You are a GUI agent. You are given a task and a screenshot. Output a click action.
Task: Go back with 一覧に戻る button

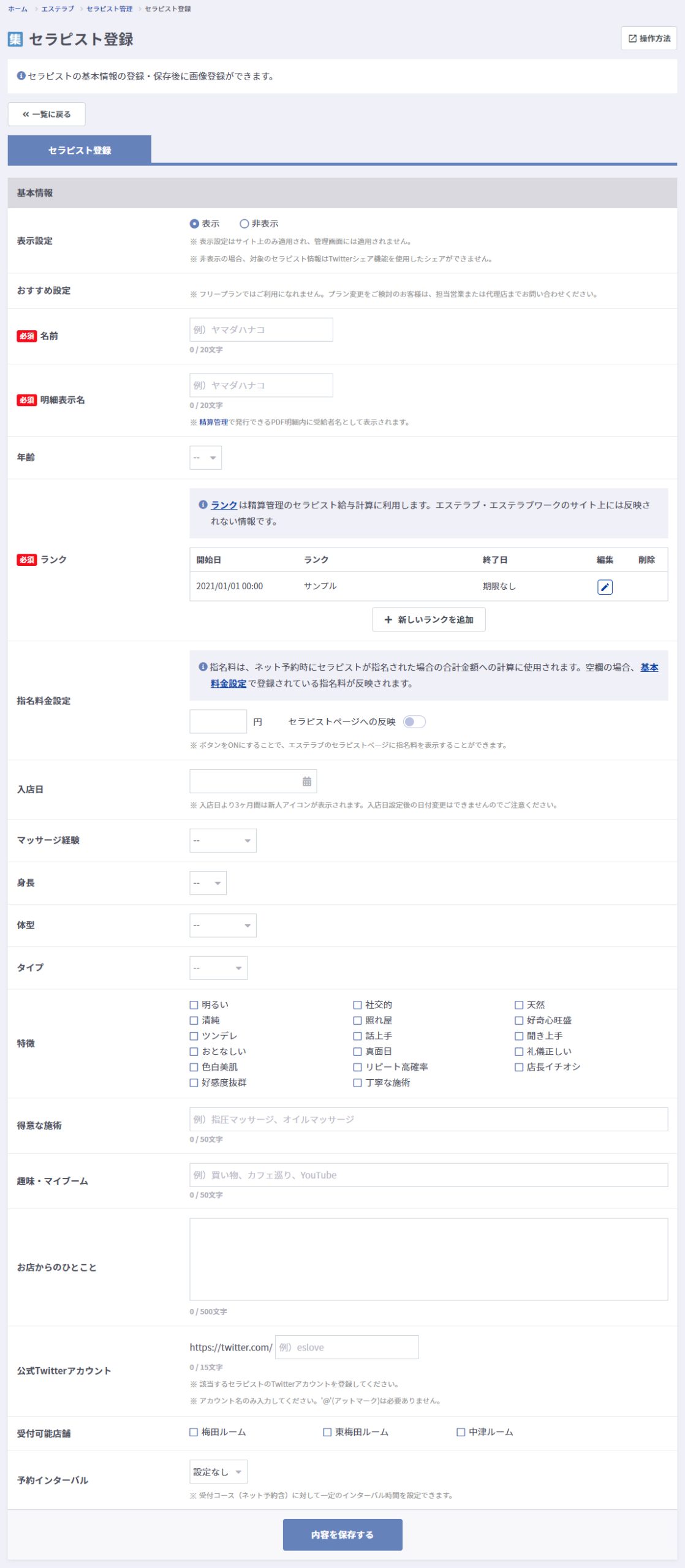coord(47,115)
